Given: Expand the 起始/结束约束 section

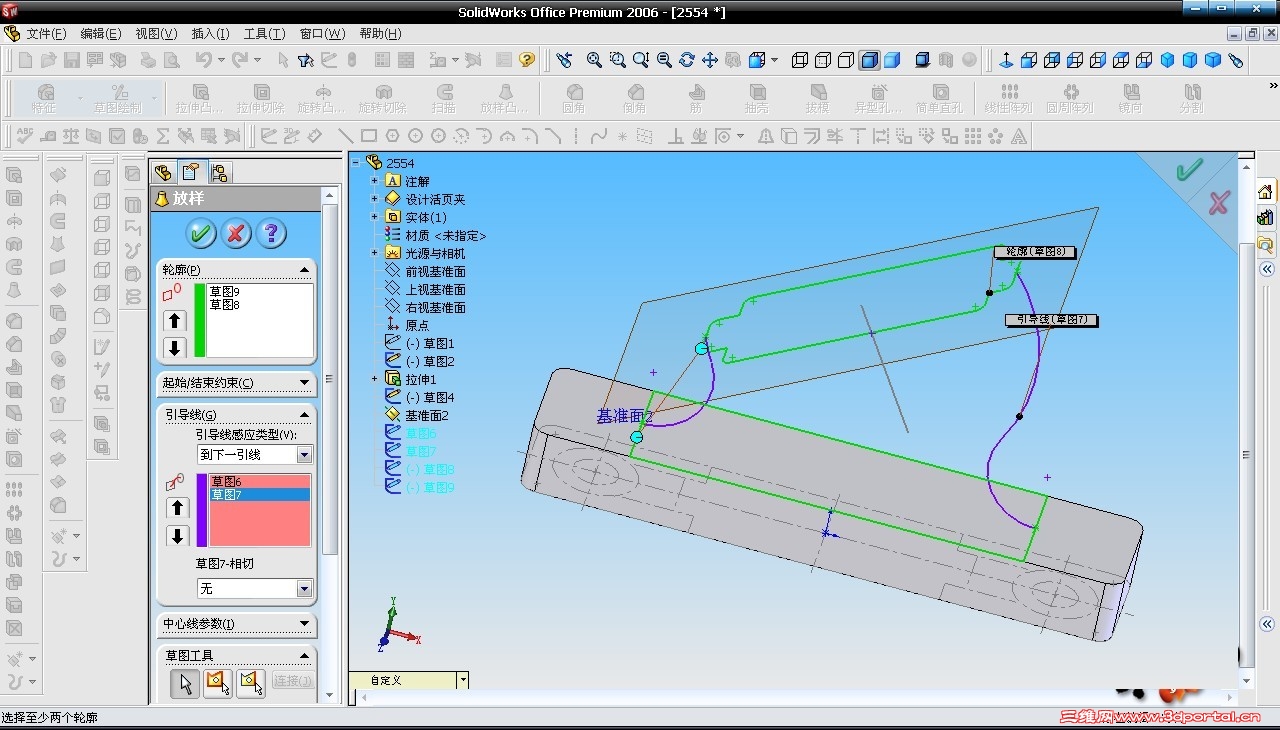Looking at the screenshot, I should (305, 383).
